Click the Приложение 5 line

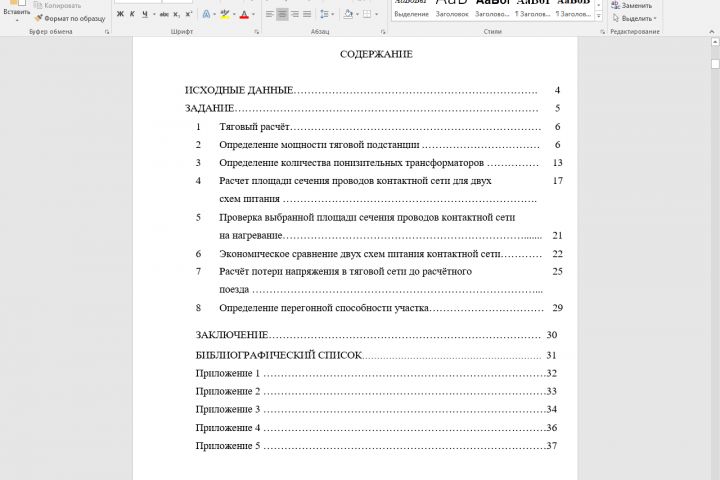pos(376,446)
